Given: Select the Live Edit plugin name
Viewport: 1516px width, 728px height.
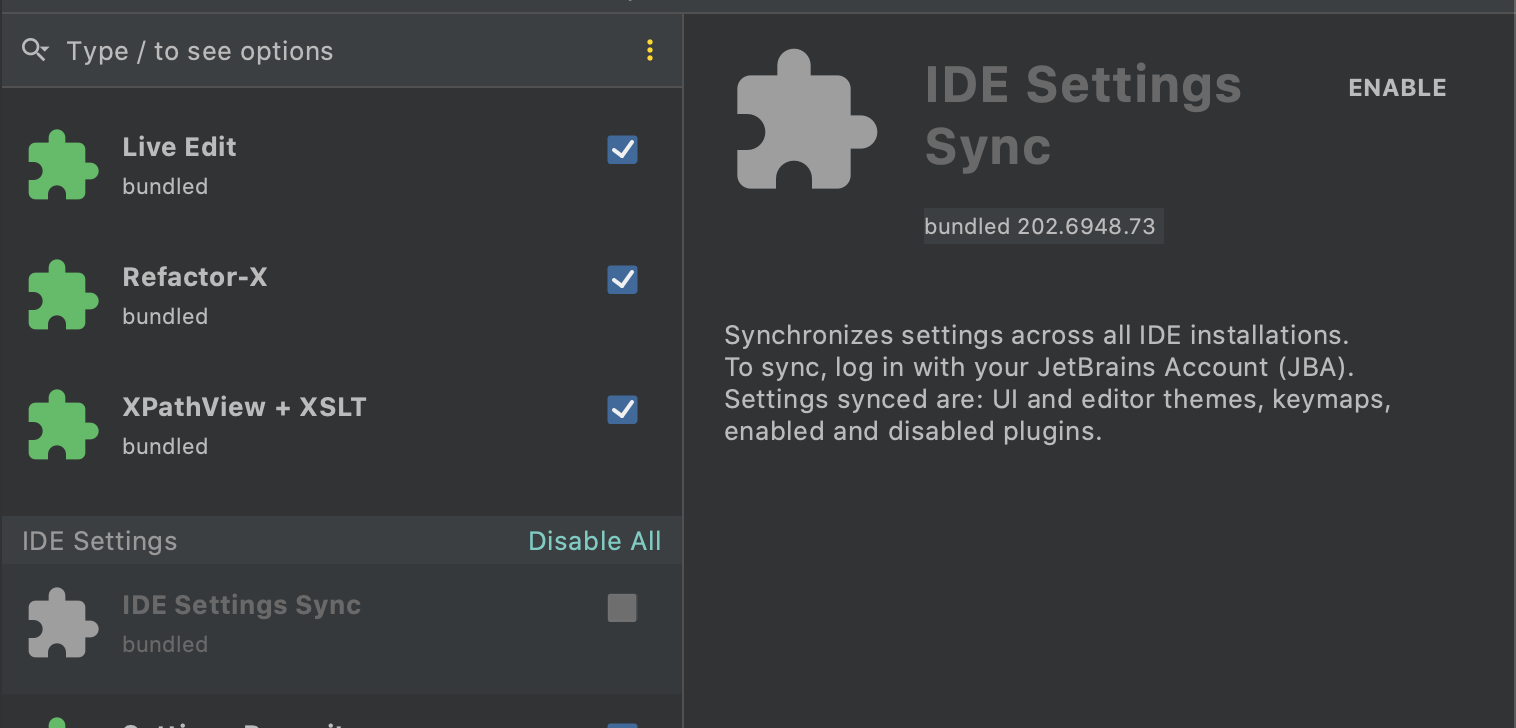Looking at the screenshot, I should [x=179, y=147].
